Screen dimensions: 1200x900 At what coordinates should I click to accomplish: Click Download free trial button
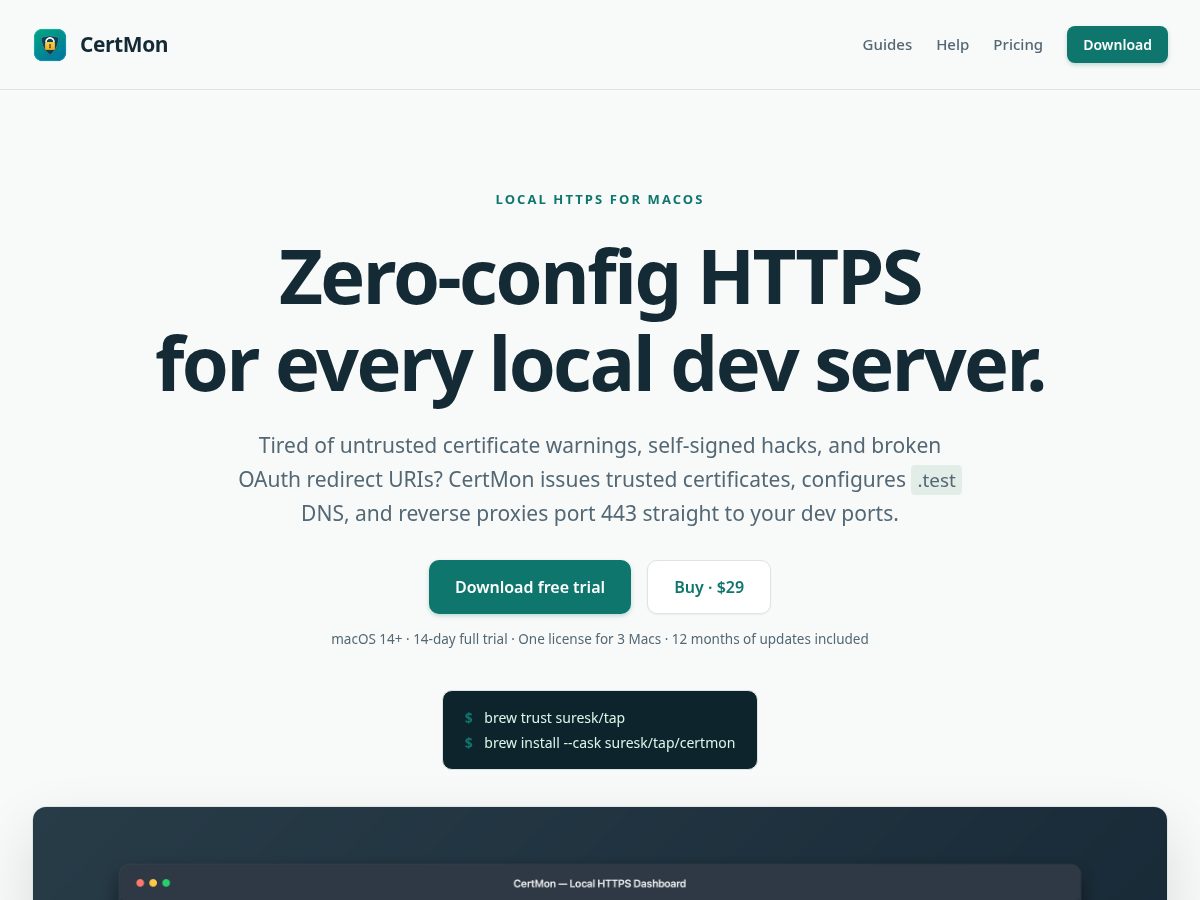(530, 587)
